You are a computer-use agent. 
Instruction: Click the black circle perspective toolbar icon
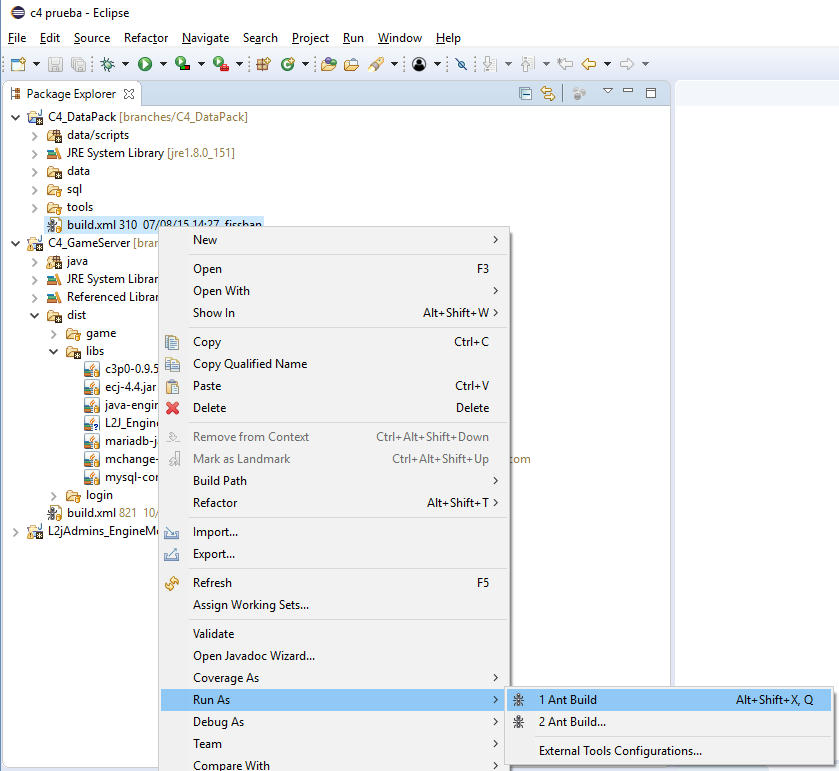click(420, 64)
